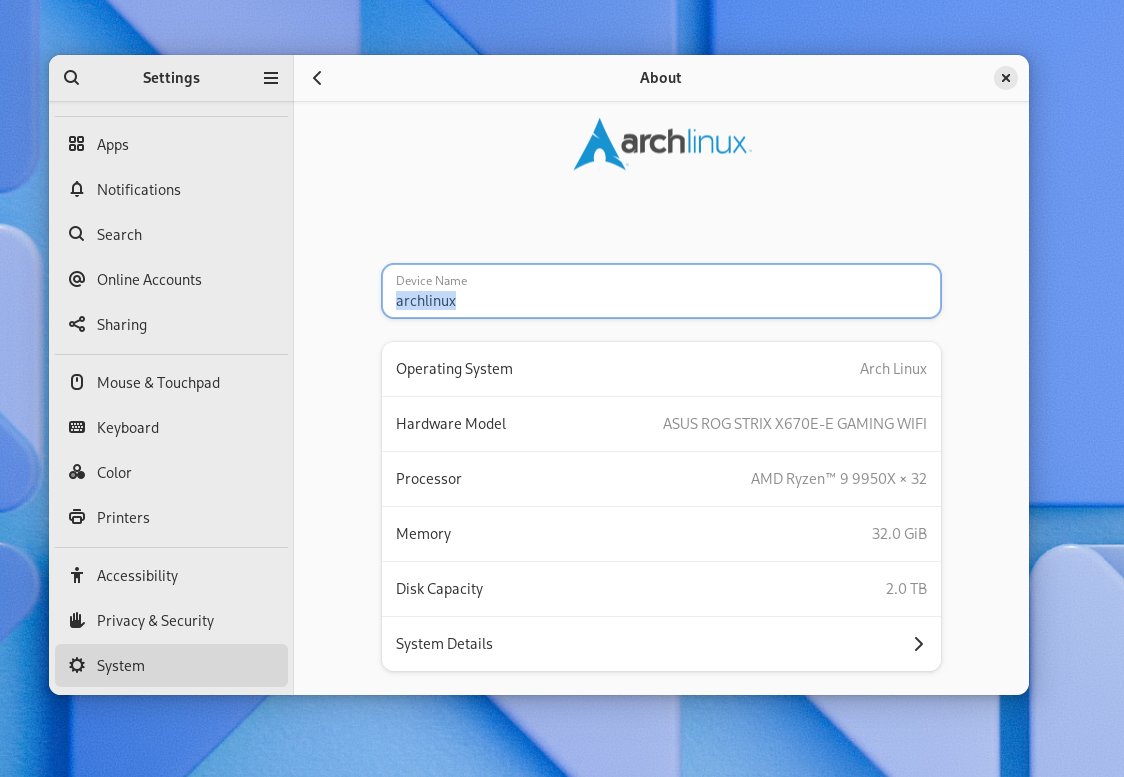The width and height of the screenshot is (1124, 777).
Task: Click the 32.0 GiB memory value
Action: [899, 534]
